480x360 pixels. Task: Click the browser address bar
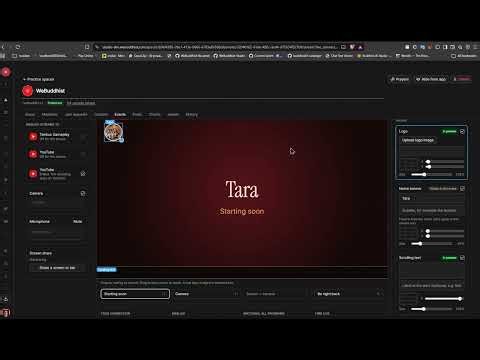point(218,47)
